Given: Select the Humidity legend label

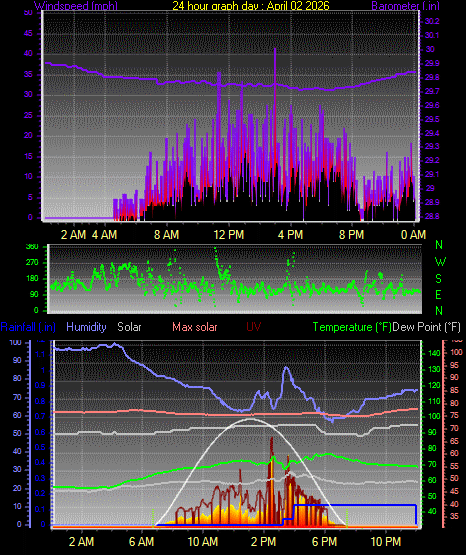Looking at the screenshot, I should coord(86,327).
